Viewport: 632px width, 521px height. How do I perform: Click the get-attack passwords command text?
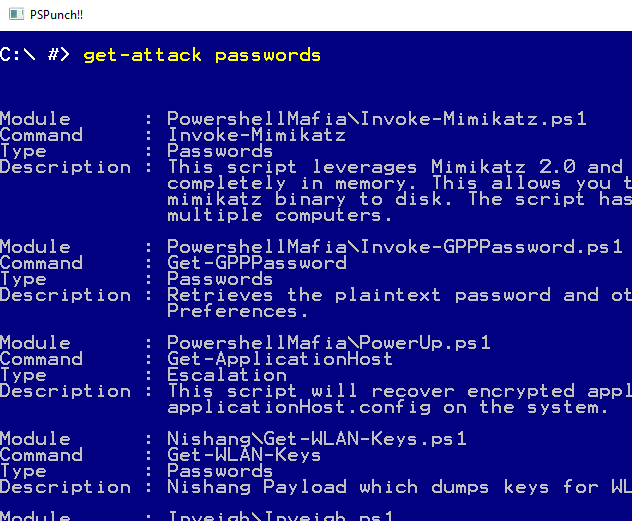(202, 55)
